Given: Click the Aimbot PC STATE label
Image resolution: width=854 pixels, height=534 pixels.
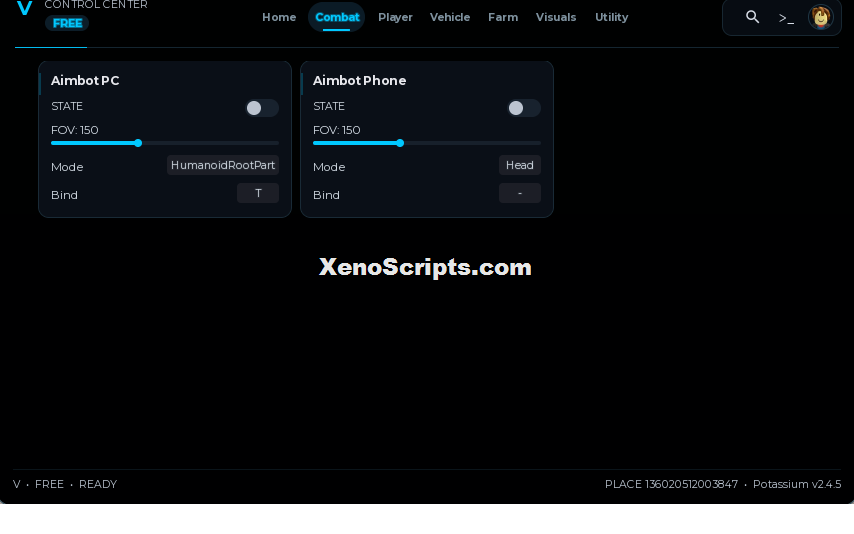Looking at the screenshot, I should [67, 106].
